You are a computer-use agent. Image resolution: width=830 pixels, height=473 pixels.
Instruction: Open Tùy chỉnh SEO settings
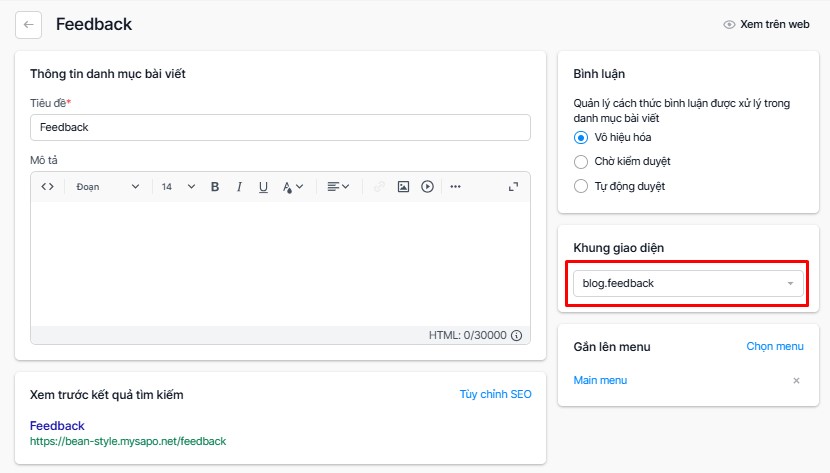(495, 394)
